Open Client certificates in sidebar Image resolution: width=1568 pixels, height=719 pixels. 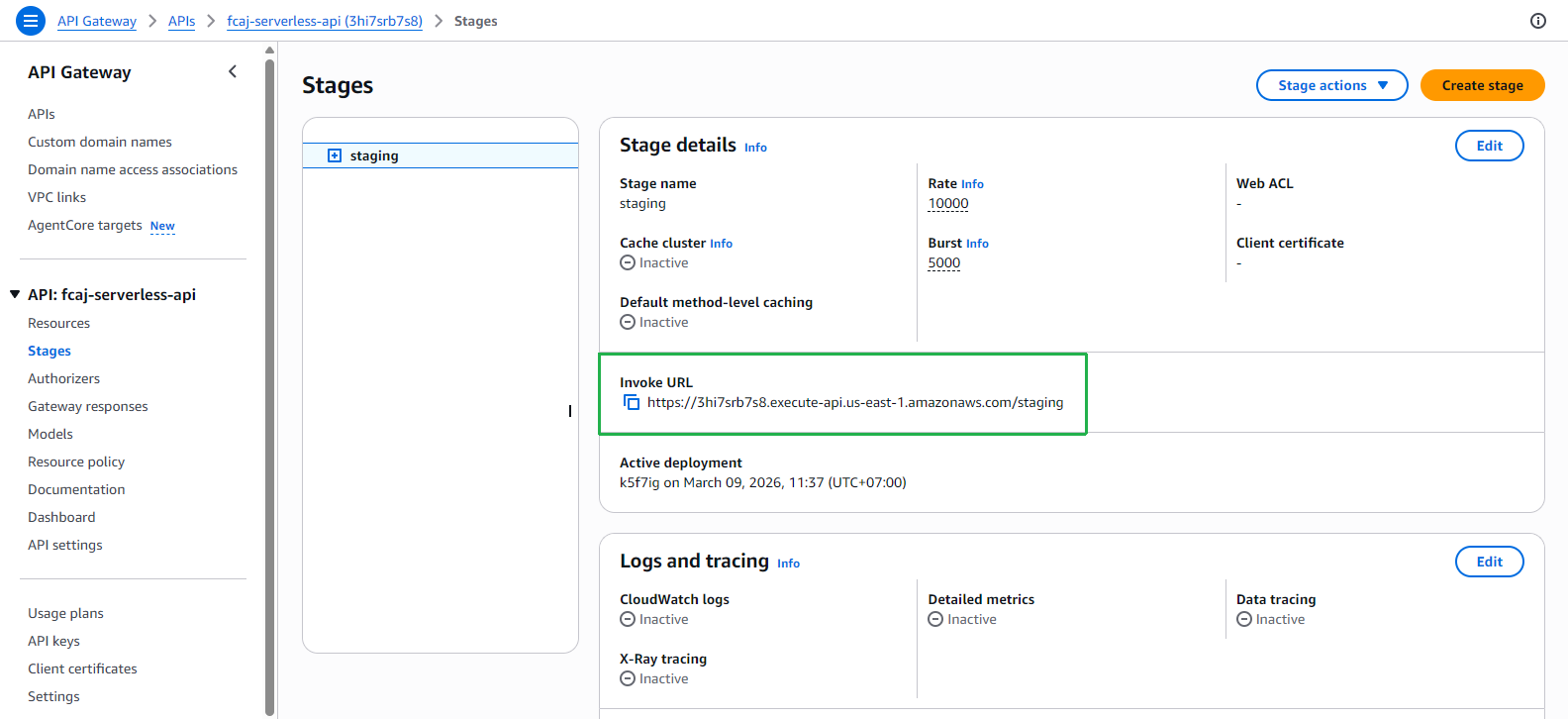tap(82, 668)
